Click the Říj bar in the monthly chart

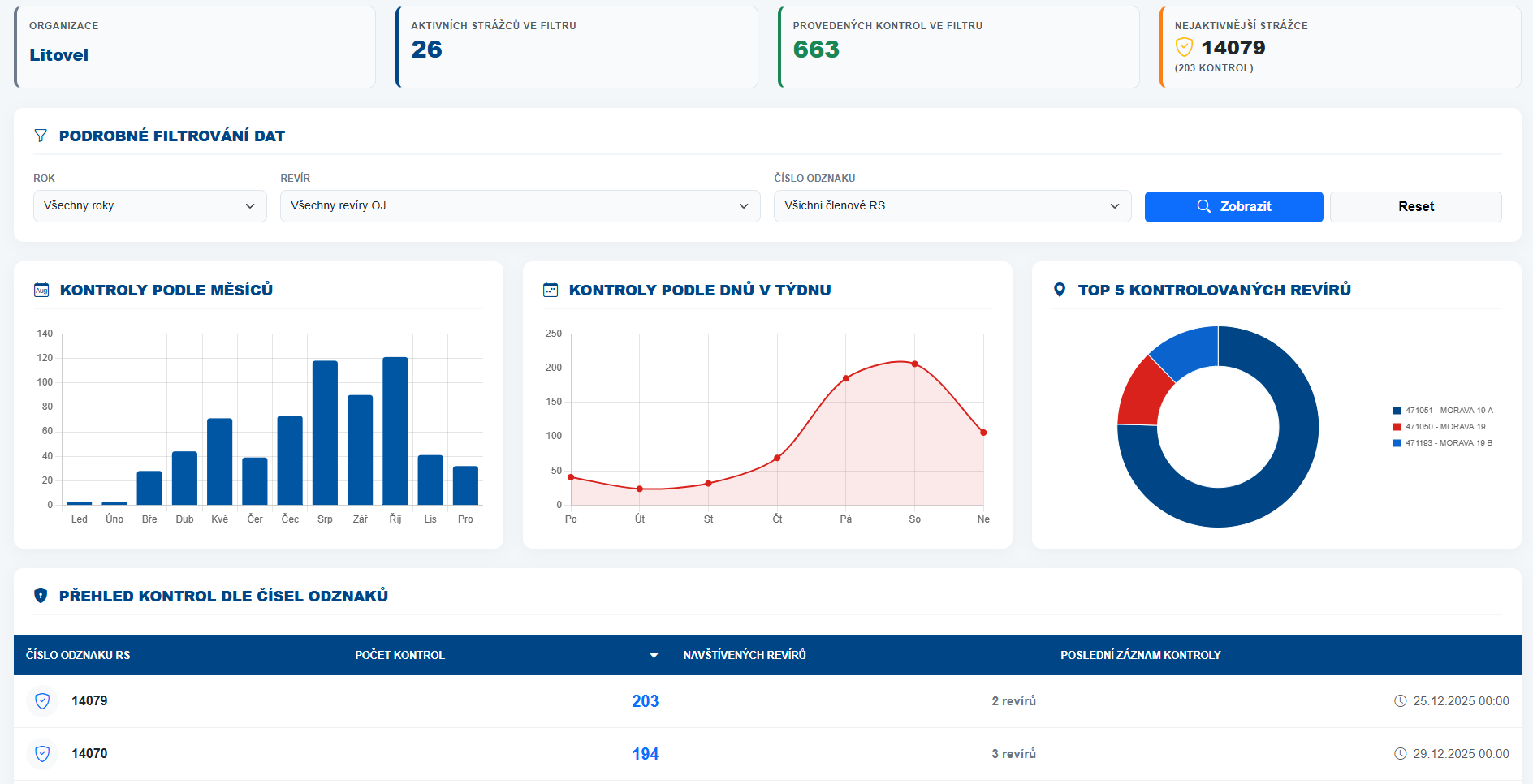(395, 430)
